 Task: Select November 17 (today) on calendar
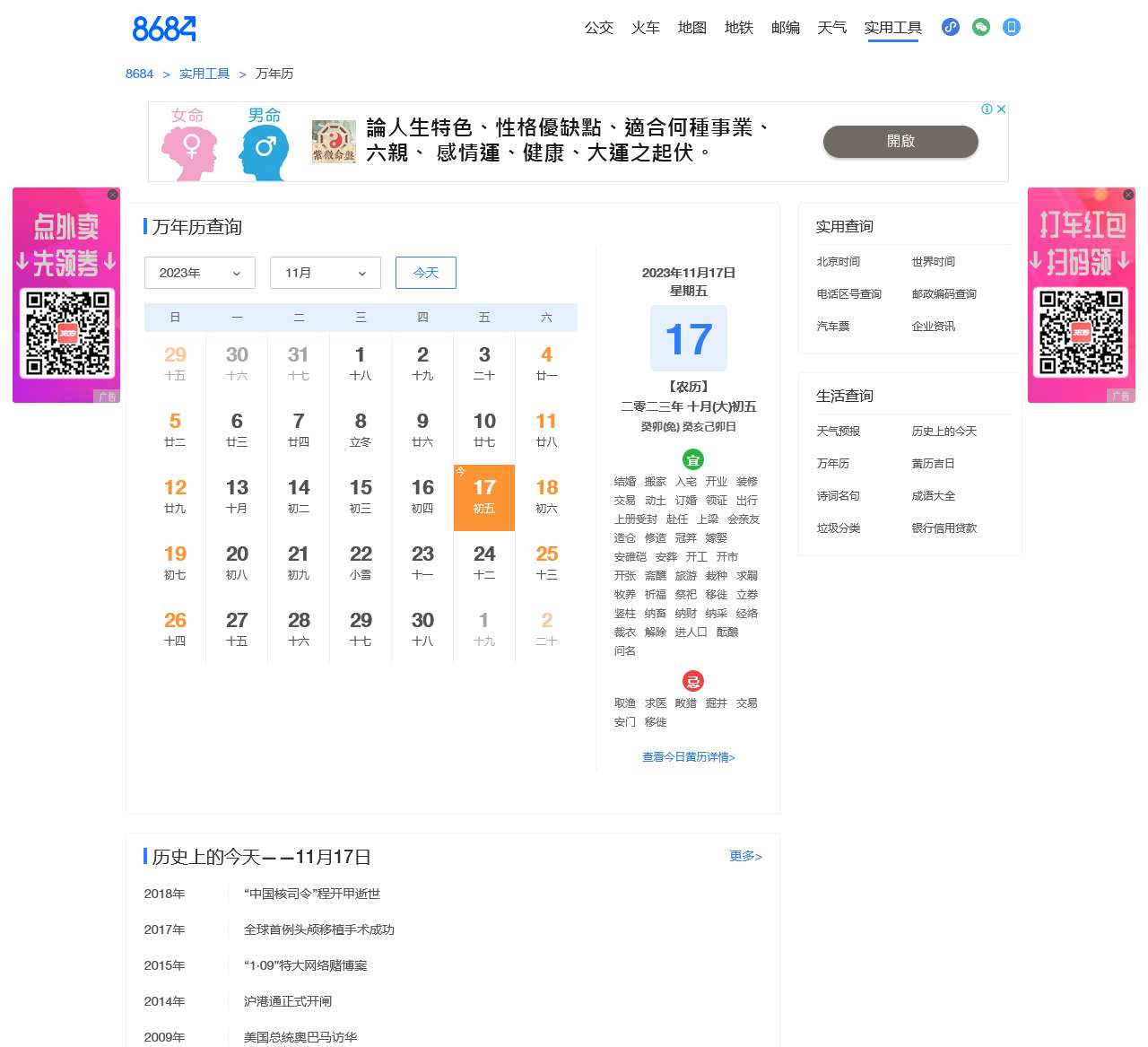484,498
